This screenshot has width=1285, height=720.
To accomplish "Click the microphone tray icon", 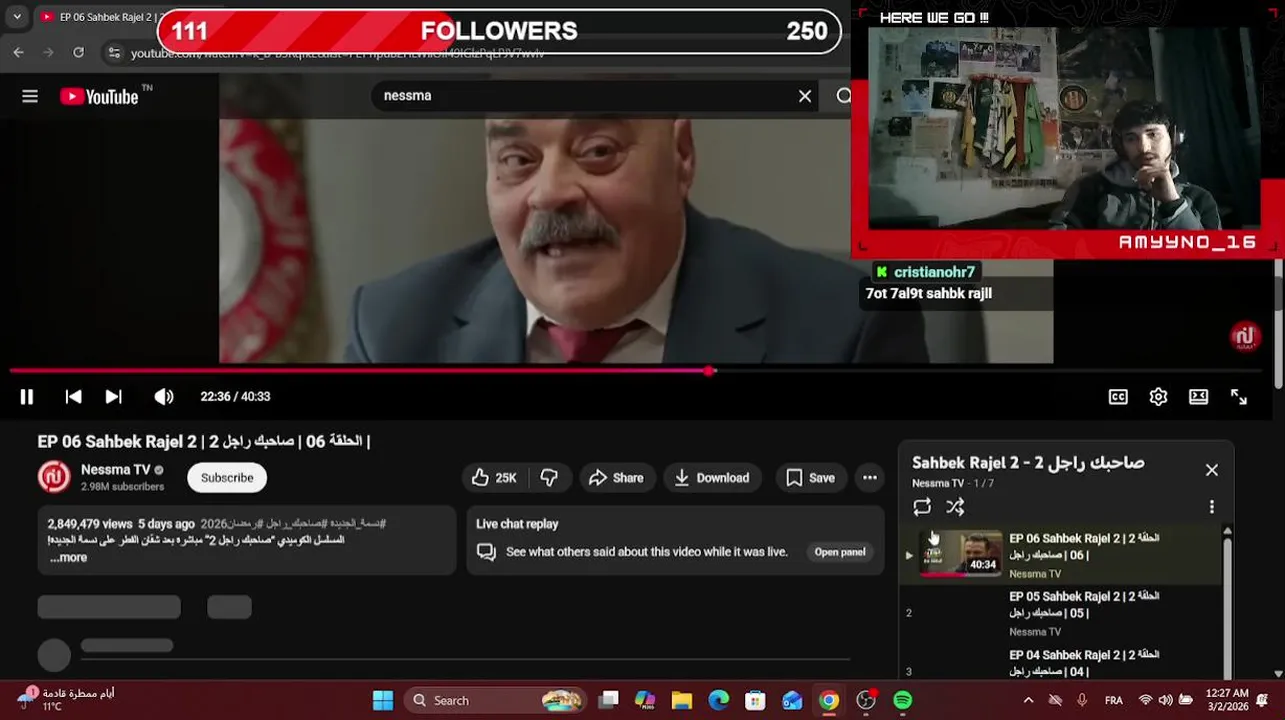I will 1082,701.
